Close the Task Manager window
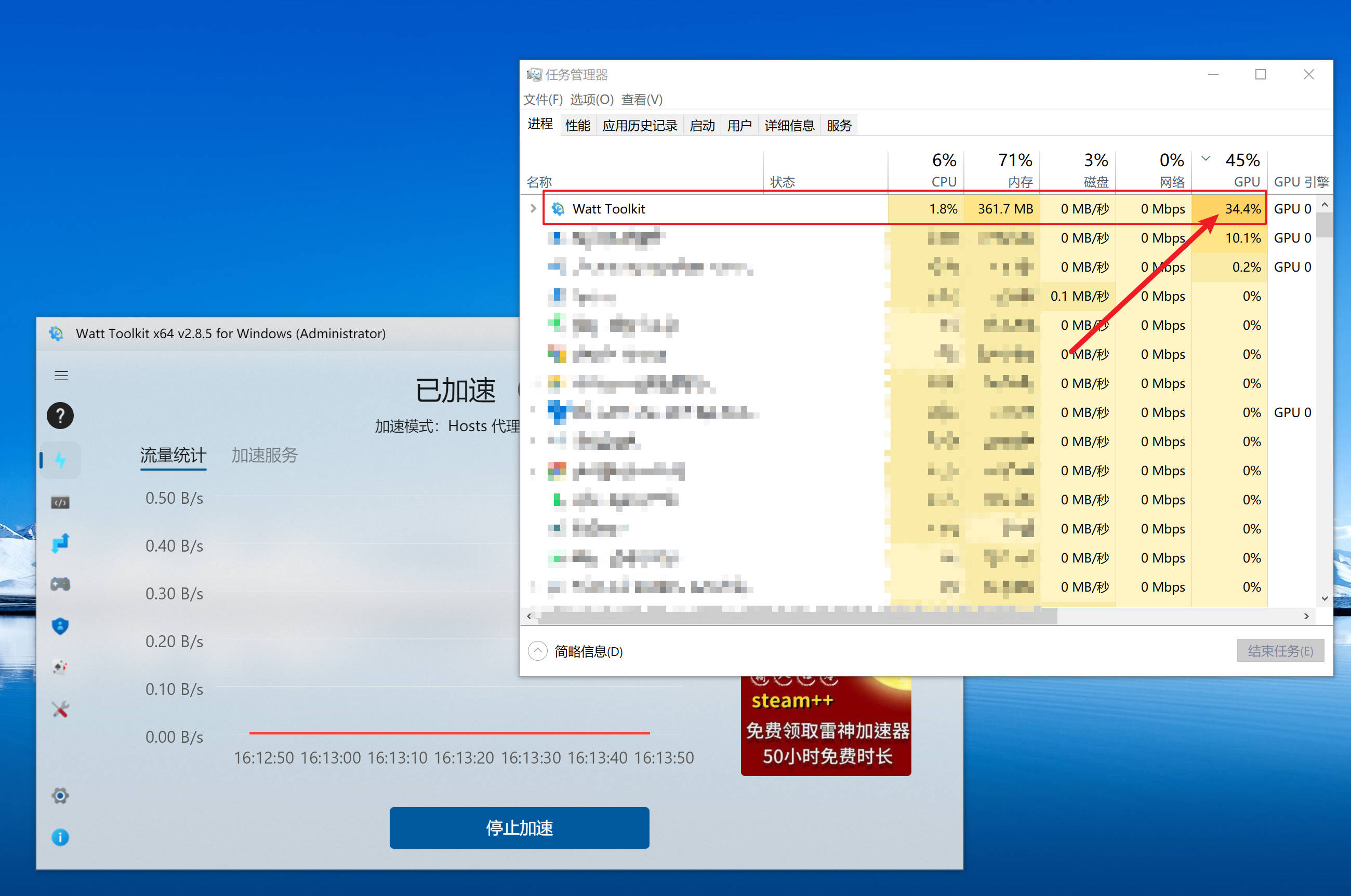This screenshot has width=1351, height=896. pos(1308,74)
